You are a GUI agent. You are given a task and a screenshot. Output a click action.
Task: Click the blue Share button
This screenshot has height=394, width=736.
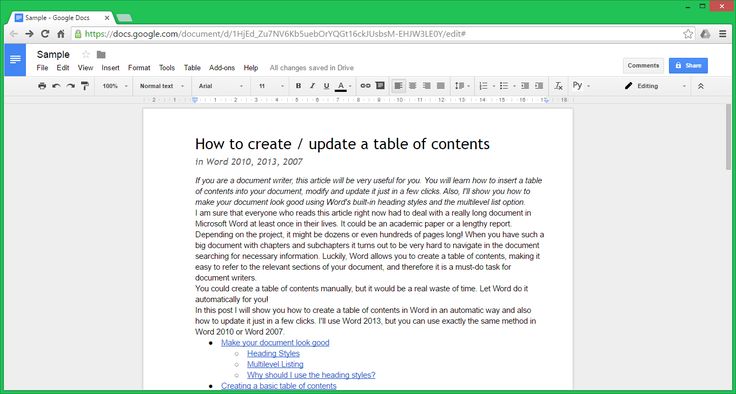(688, 66)
